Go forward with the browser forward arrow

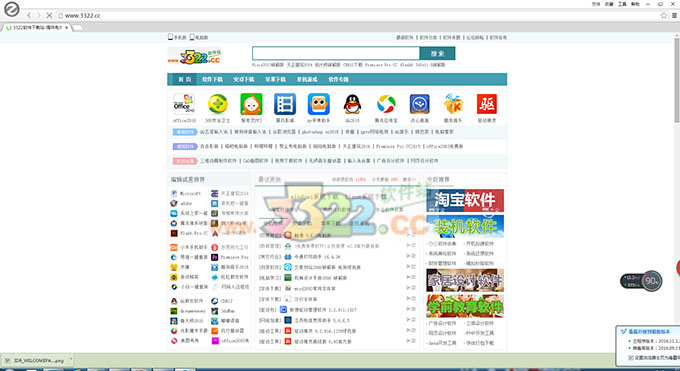(x=39, y=15)
